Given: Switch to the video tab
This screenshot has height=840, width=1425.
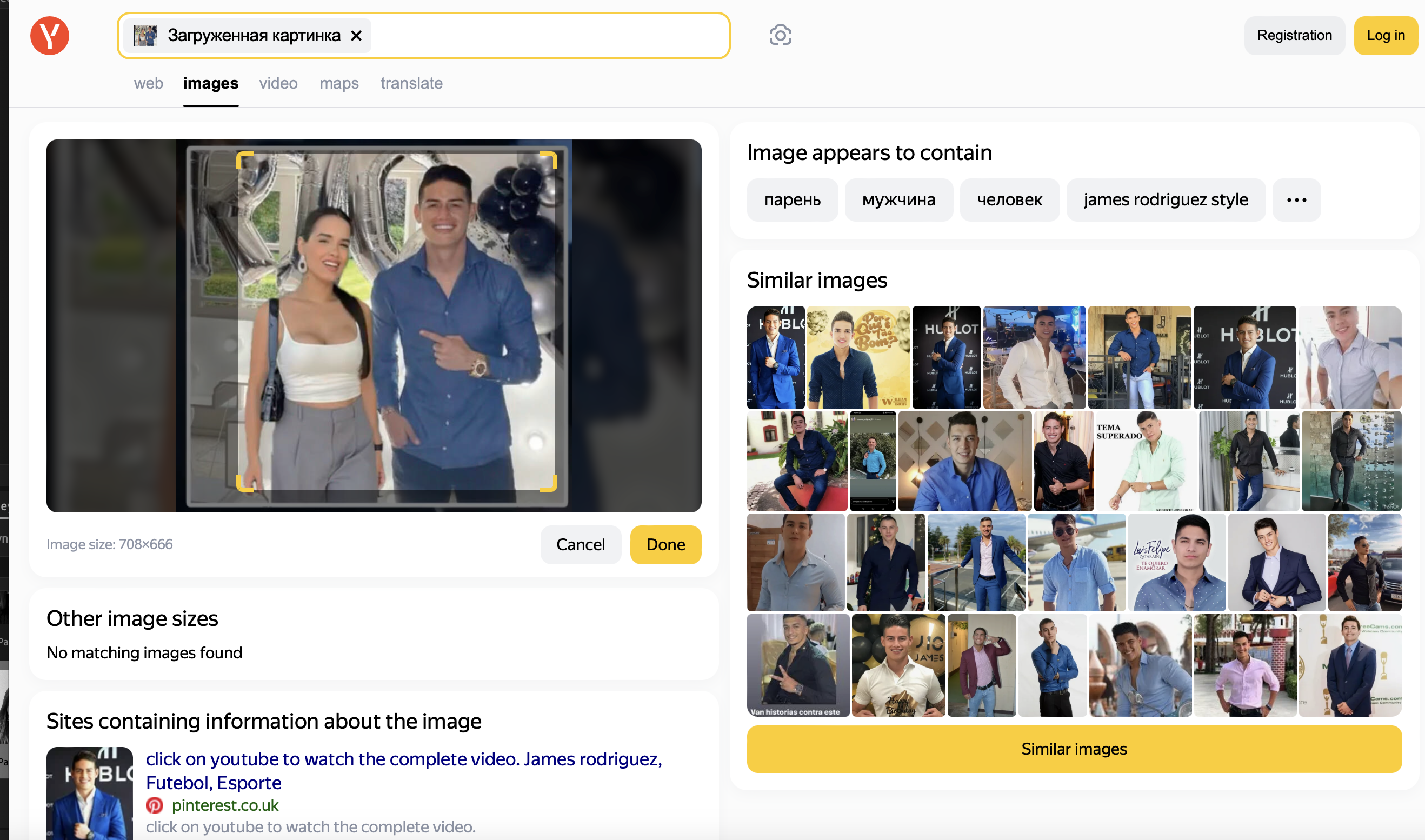Looking at the screenshot, I should [278, 83].
